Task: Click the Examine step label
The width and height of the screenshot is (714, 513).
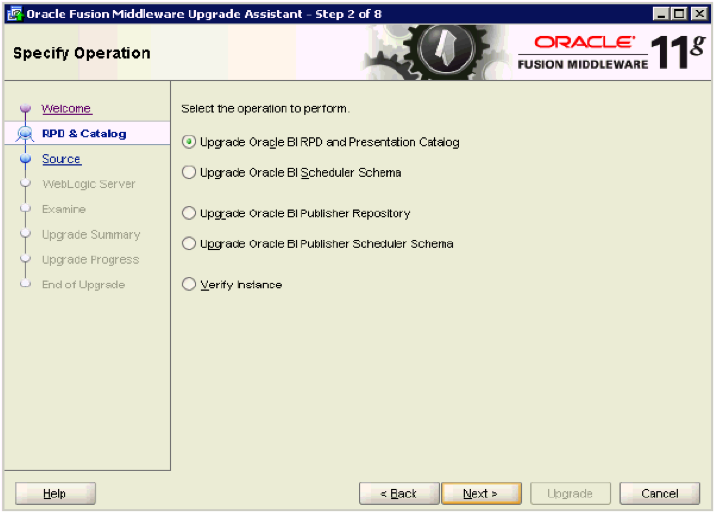Action: tap(64, 209)
